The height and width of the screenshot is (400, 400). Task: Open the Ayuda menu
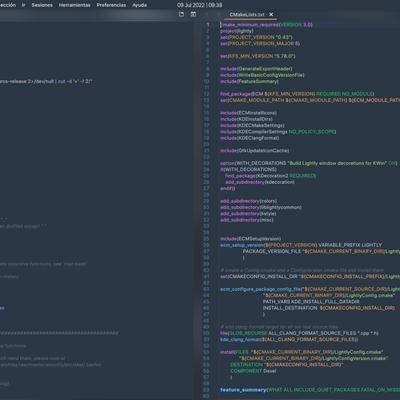139,5
